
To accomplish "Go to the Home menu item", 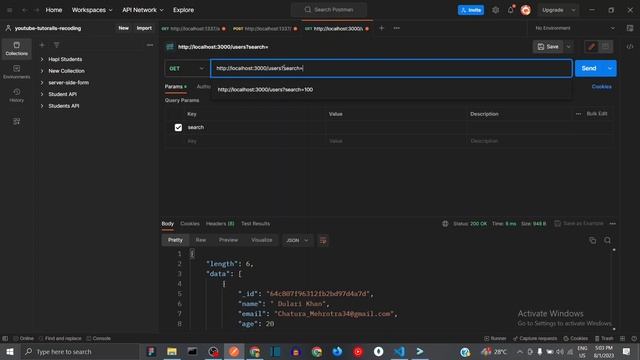I will 54,10.
